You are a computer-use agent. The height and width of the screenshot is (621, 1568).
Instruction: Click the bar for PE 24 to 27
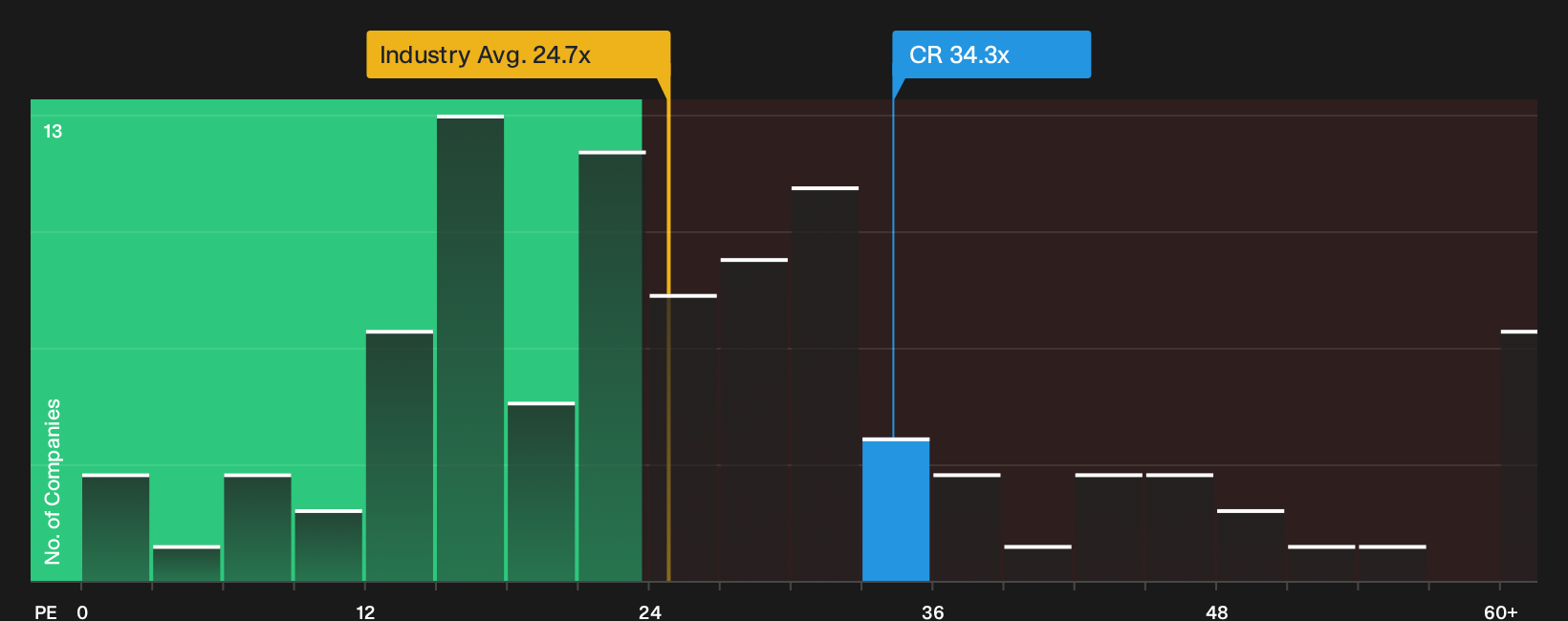point(683,438)
